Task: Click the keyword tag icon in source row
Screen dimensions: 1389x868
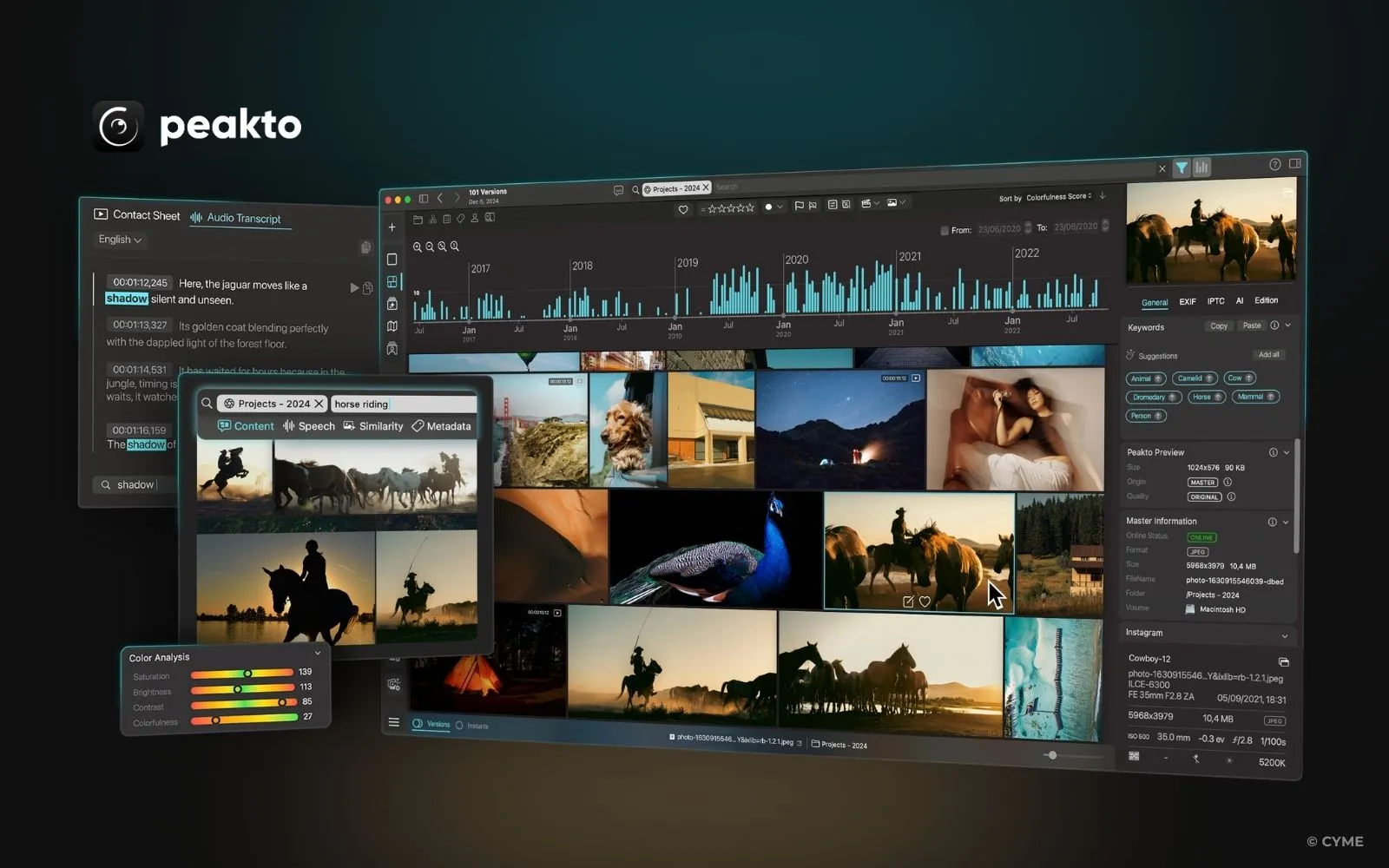Action: (460, 219)
